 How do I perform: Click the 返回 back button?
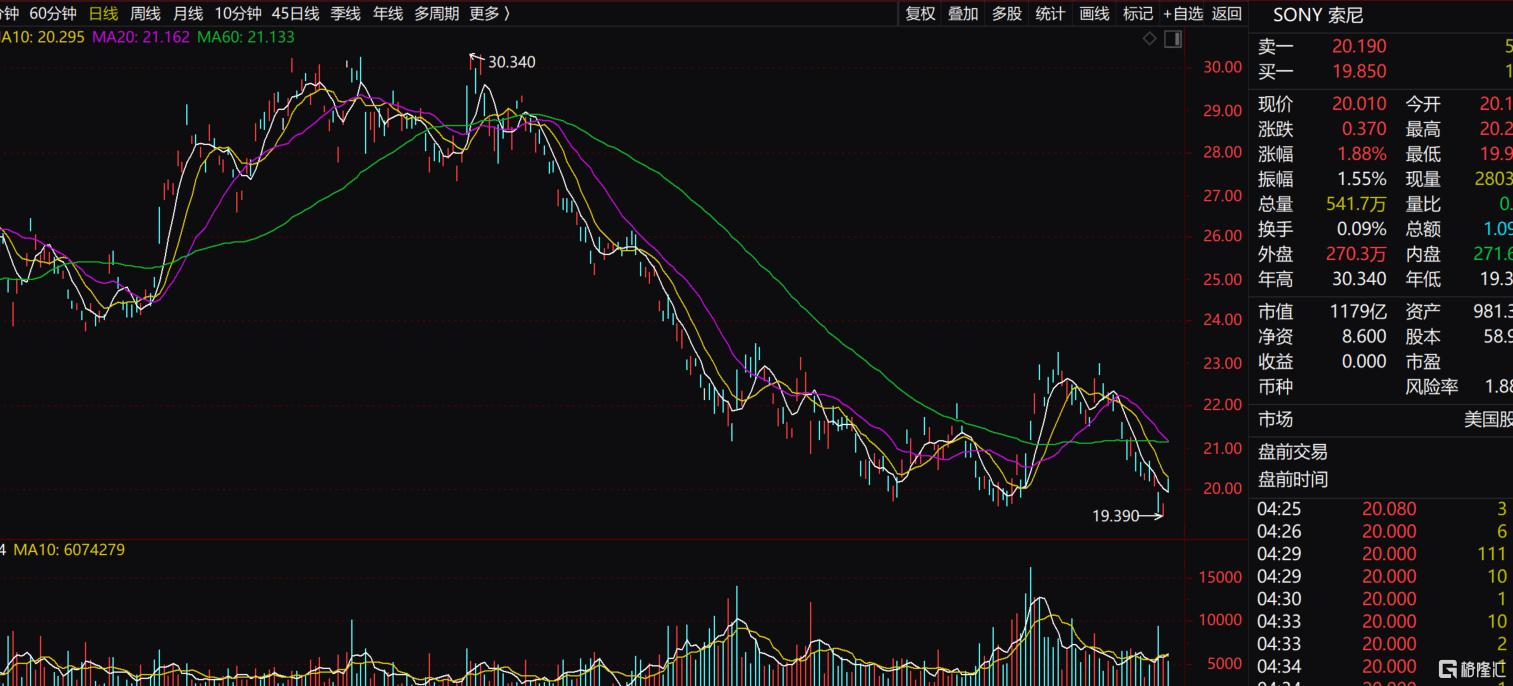[1227, 14]
